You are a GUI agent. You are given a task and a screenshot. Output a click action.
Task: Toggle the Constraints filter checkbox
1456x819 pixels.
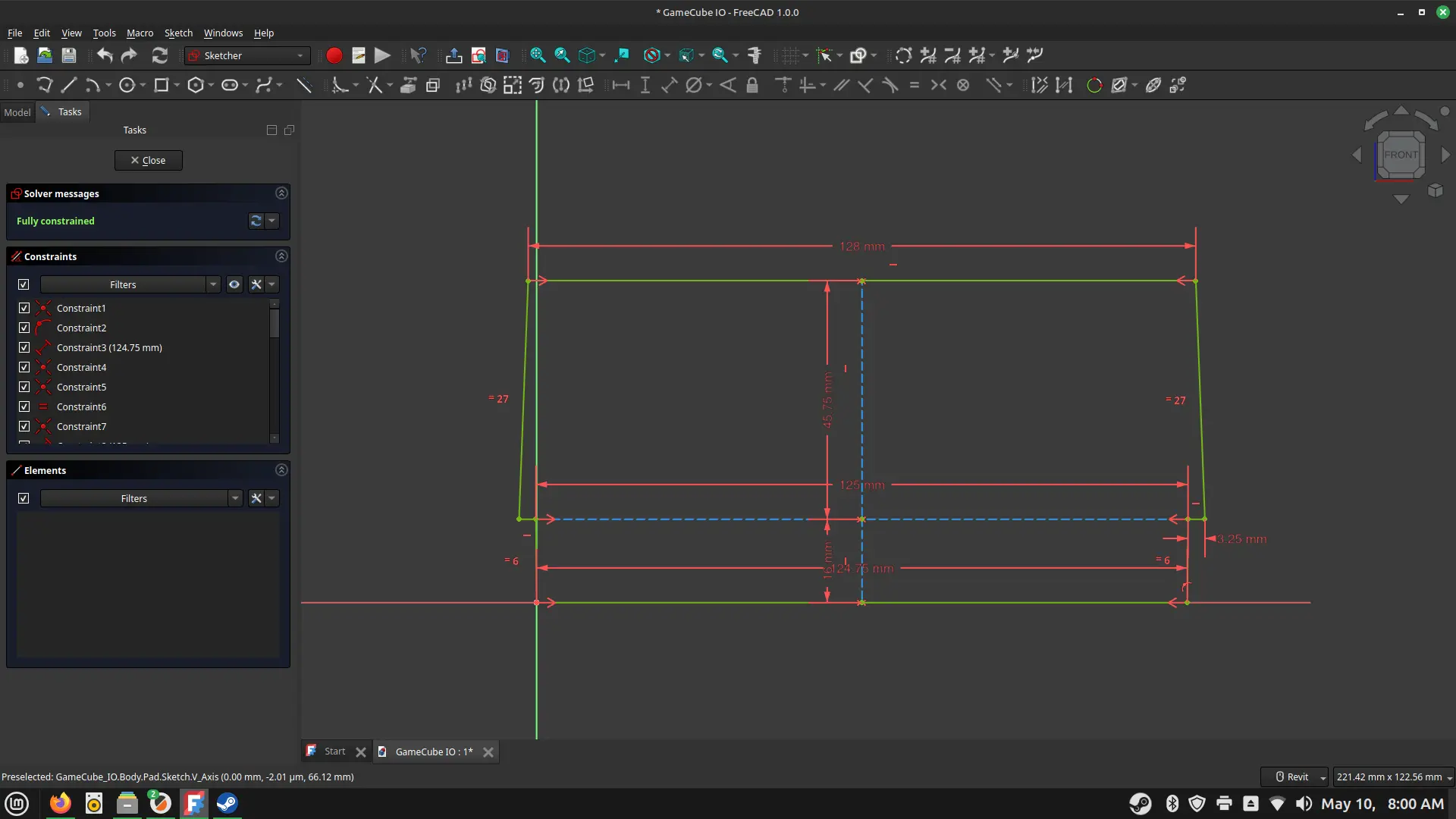pyautogui.click(x=24, y=284)
